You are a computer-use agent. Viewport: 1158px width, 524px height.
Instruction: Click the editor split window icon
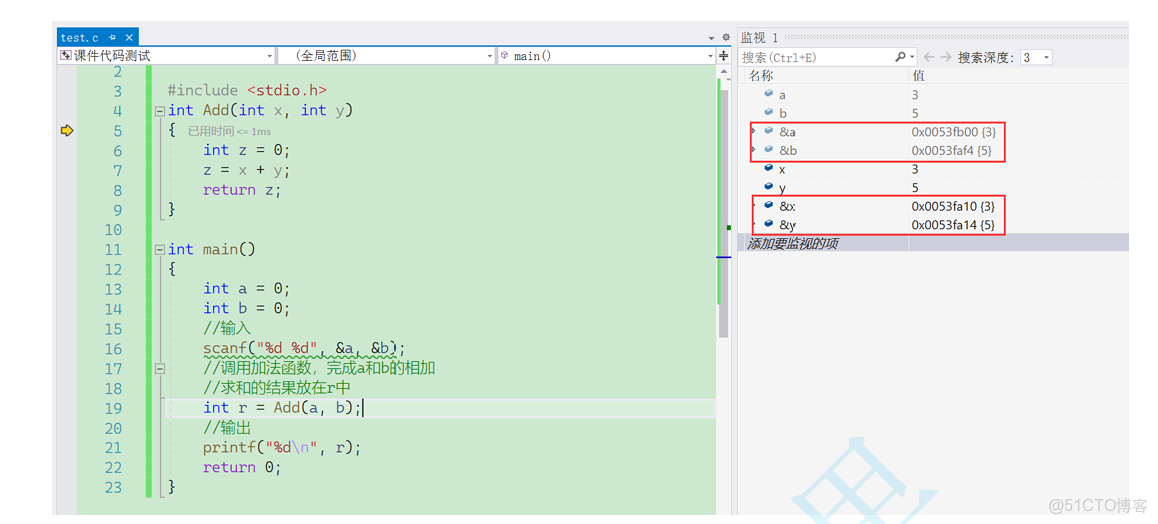(723, 55)
